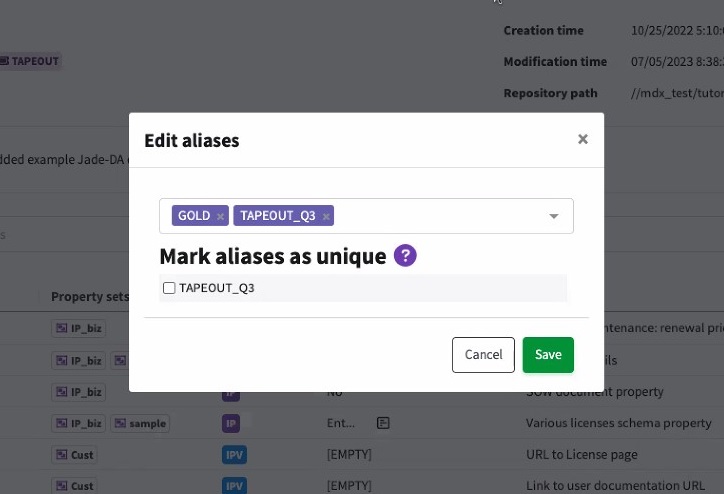Open the note icon beside 'Ent...' value
This screenshot has width=724, height=494.
pyautogui.click(x=383, y=423)
